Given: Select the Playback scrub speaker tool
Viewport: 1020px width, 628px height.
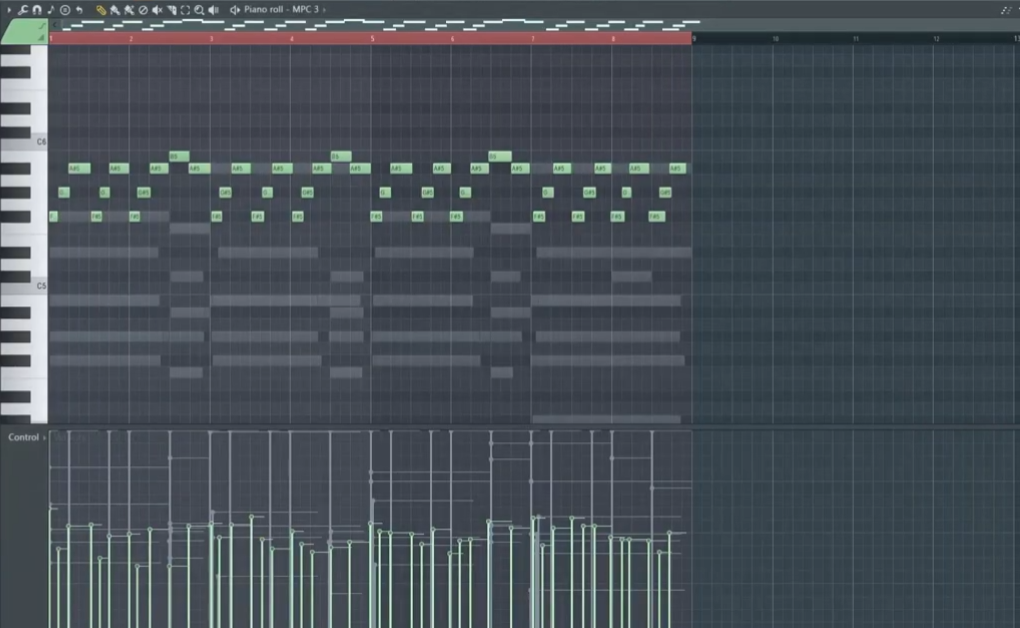Looking at the screenshot, I should coord(213,10).
